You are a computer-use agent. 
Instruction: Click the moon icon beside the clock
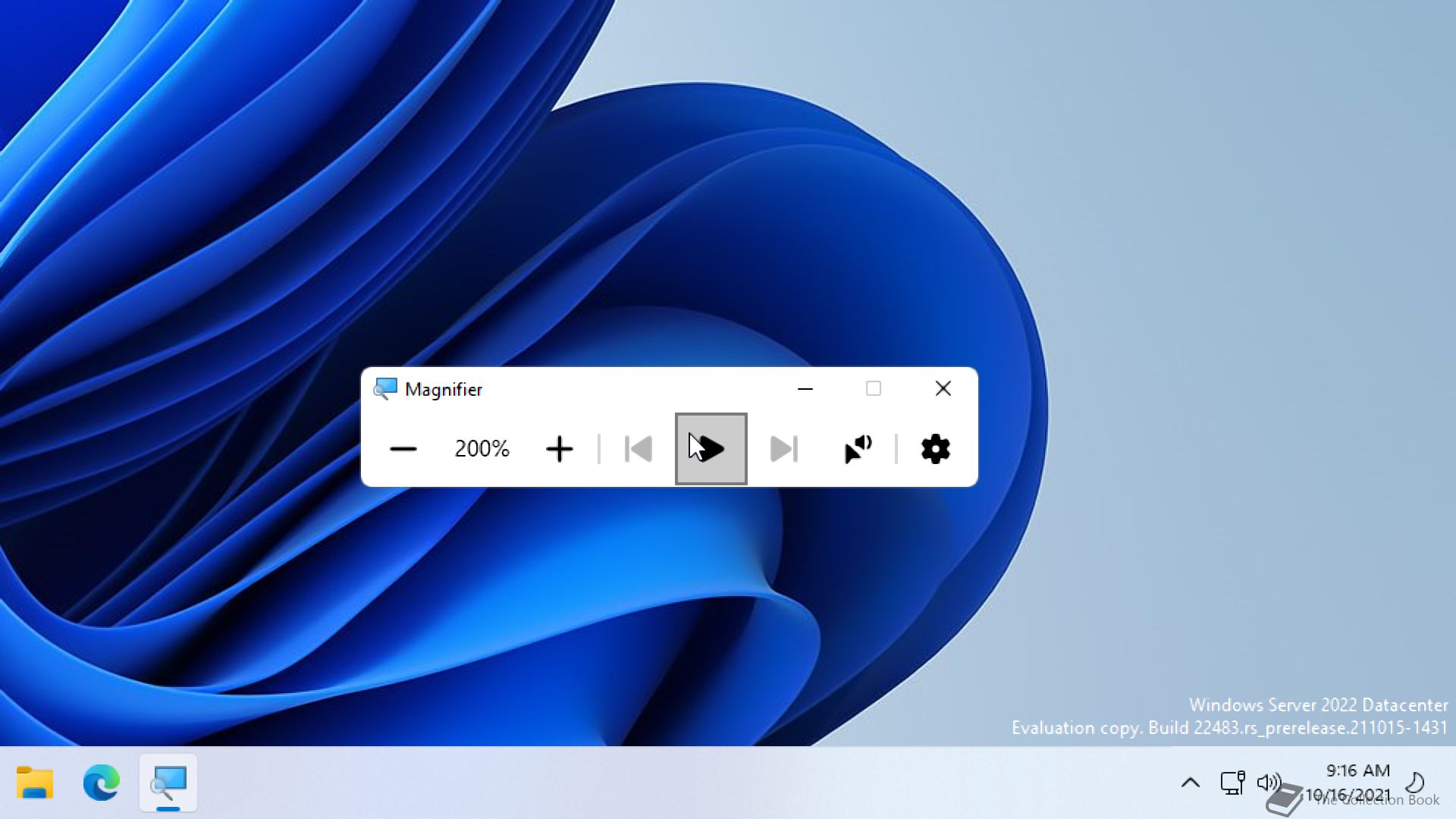point(1415,782)
